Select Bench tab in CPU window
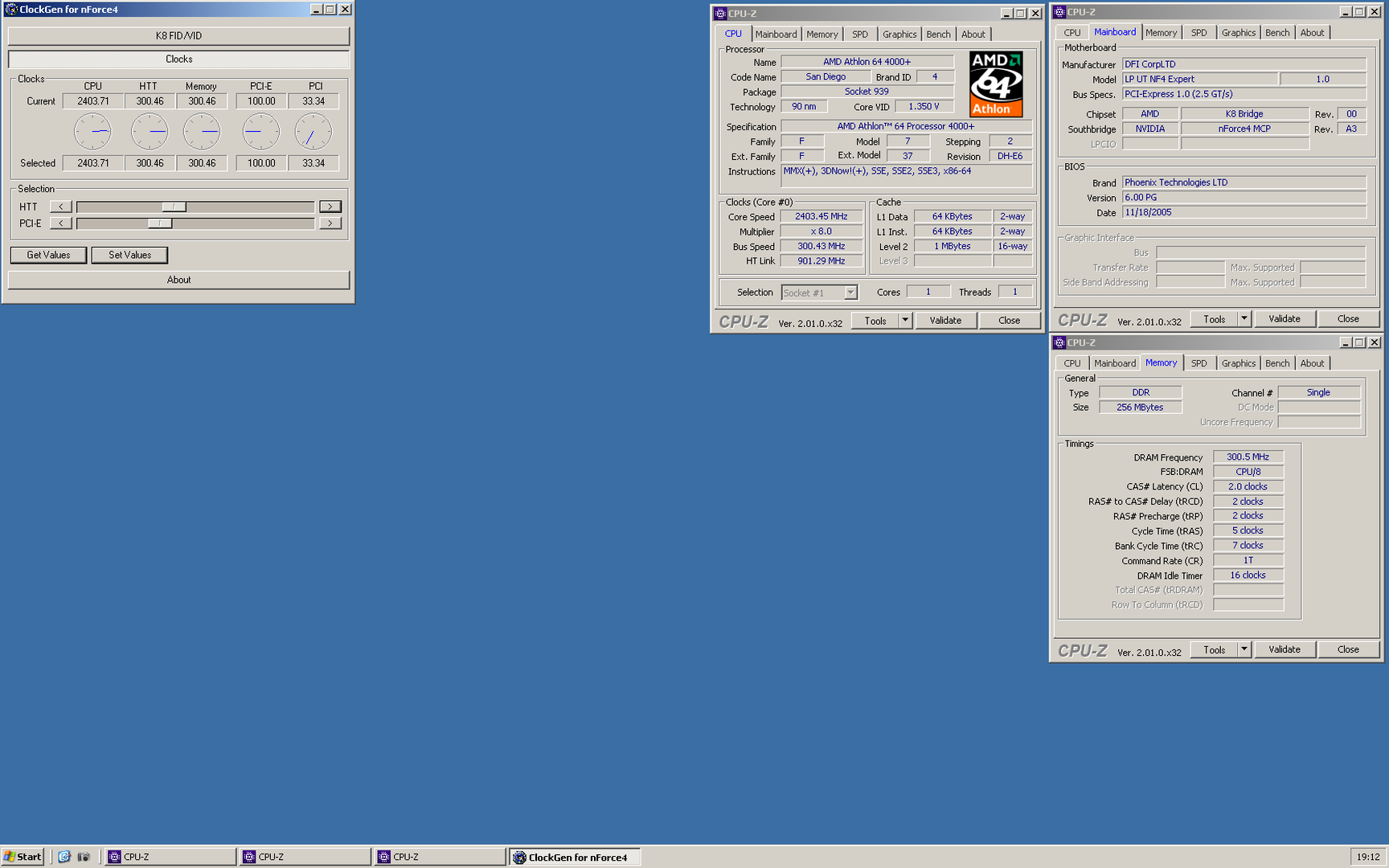This screenshot has height=868, width=1389. coord(938,35)
